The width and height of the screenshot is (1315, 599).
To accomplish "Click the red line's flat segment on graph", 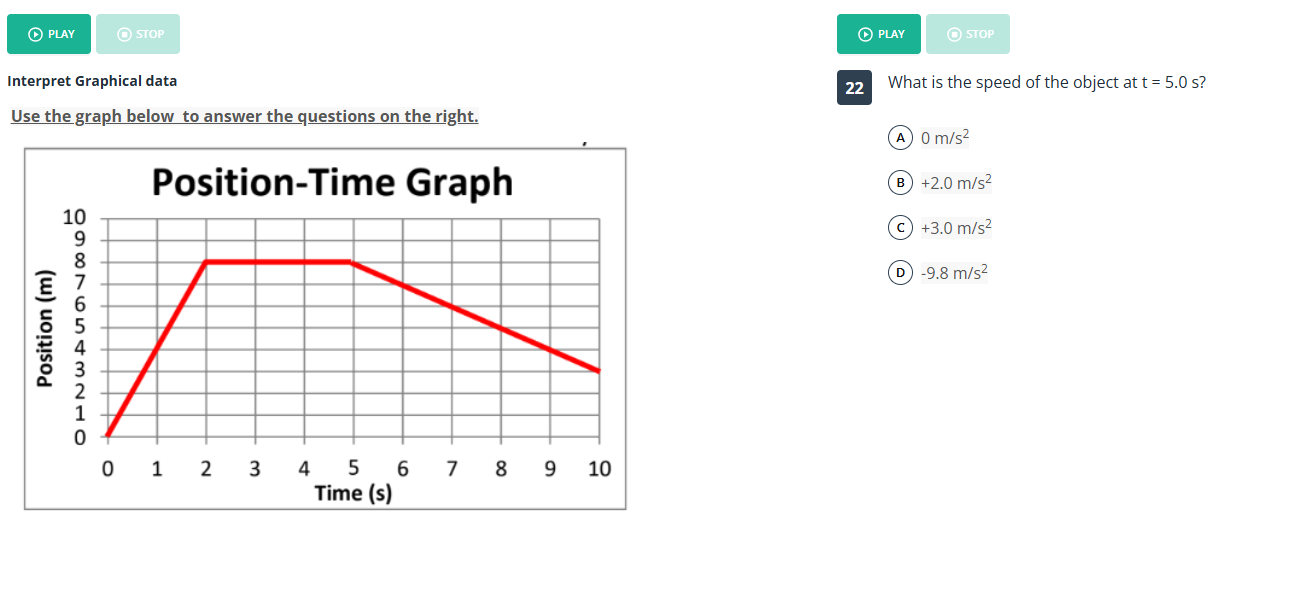I will point(278,262).
